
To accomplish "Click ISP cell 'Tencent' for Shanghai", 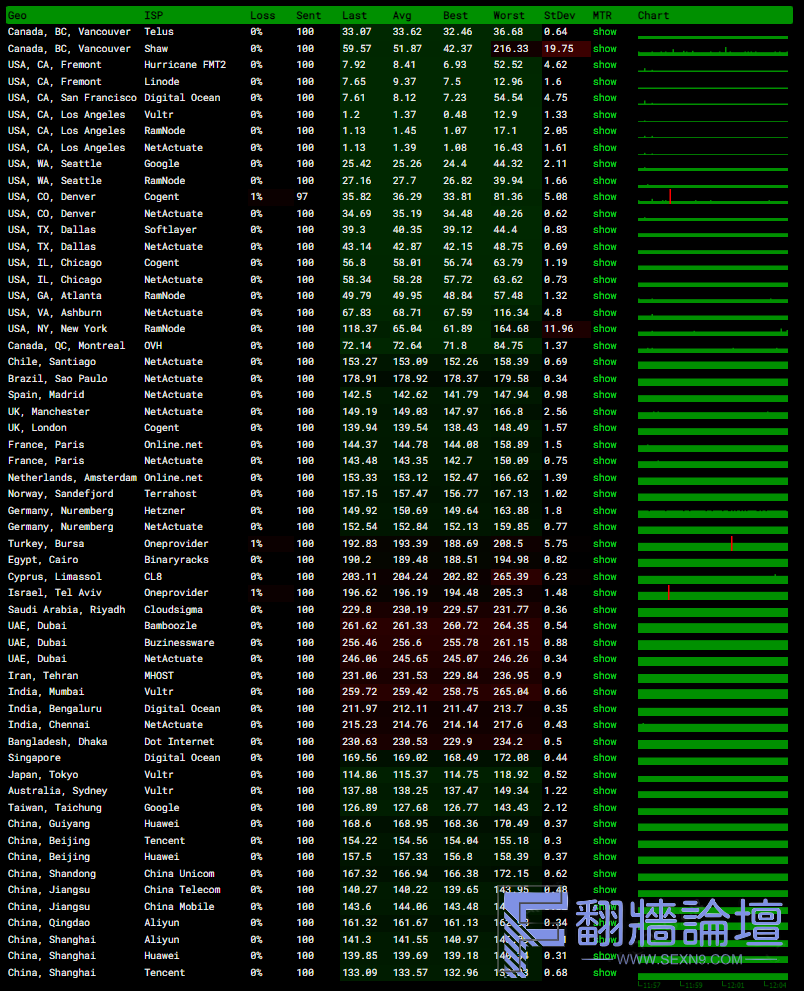I will (x=164, y=973).
